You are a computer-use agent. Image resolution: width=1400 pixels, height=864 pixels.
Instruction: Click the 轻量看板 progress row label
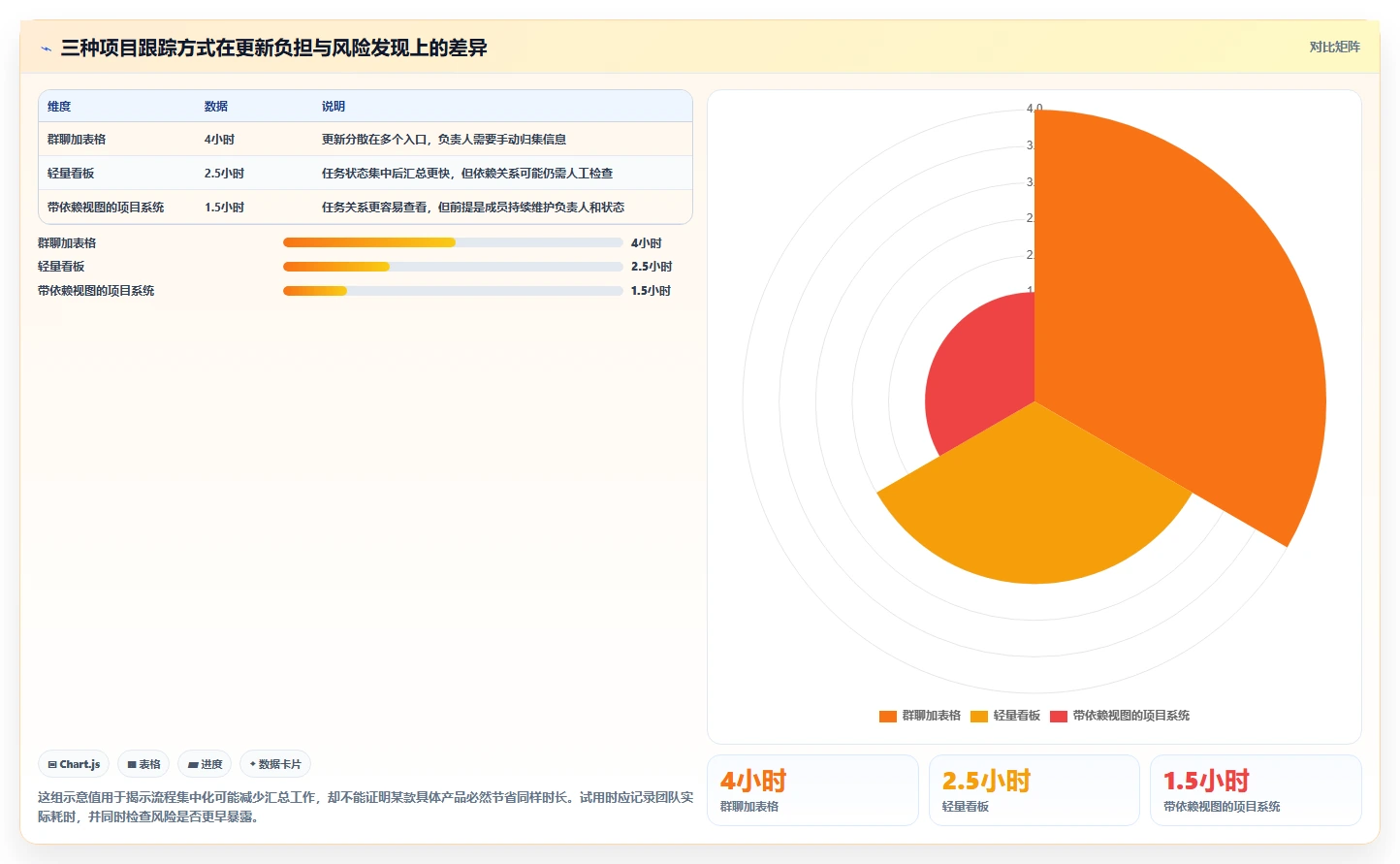tap(61, 267)
